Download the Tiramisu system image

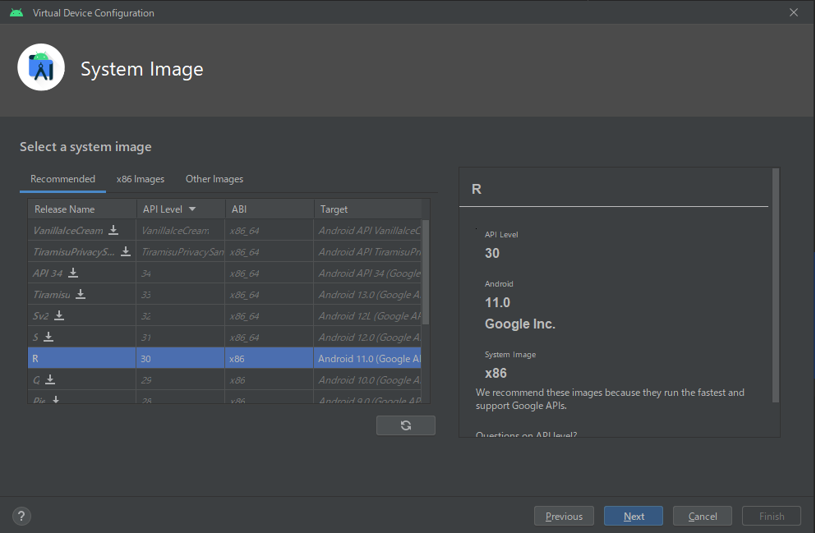(x=81, y=294)
